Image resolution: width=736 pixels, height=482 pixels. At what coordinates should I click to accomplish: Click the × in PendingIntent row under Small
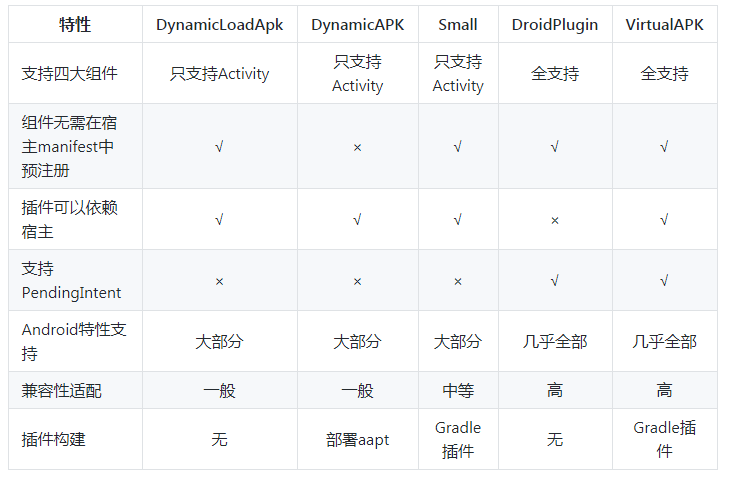[x=458, y=282]
